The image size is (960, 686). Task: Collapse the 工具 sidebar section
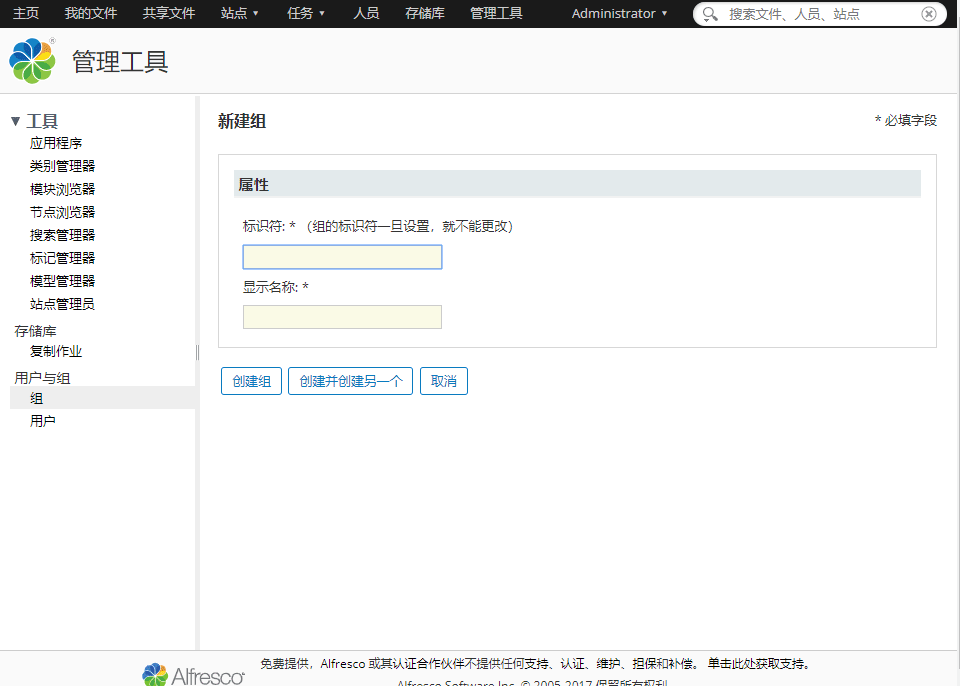[x=17, y=120]
